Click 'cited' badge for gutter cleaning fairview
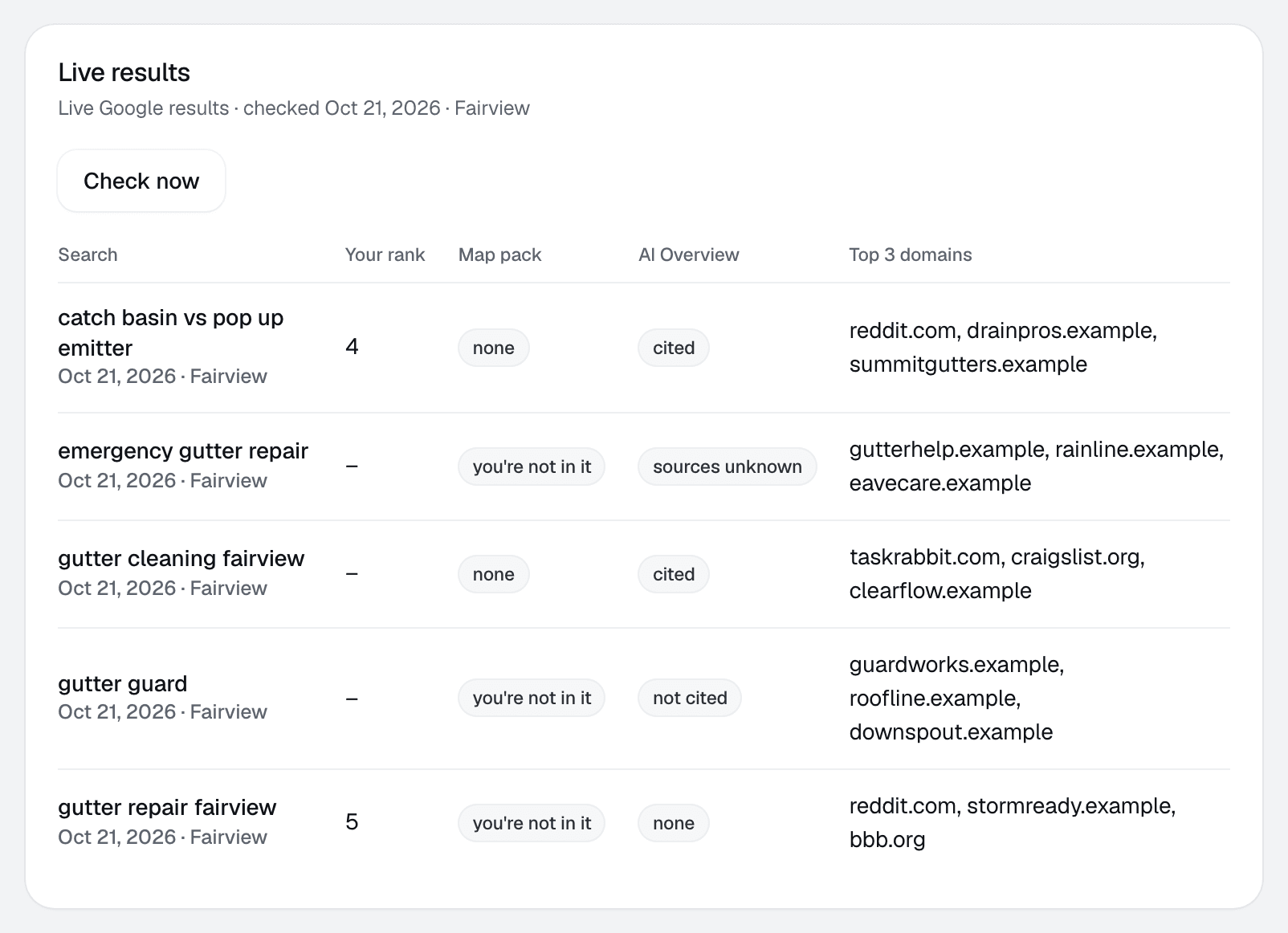1288x933 pixels. tap(674, 574)
